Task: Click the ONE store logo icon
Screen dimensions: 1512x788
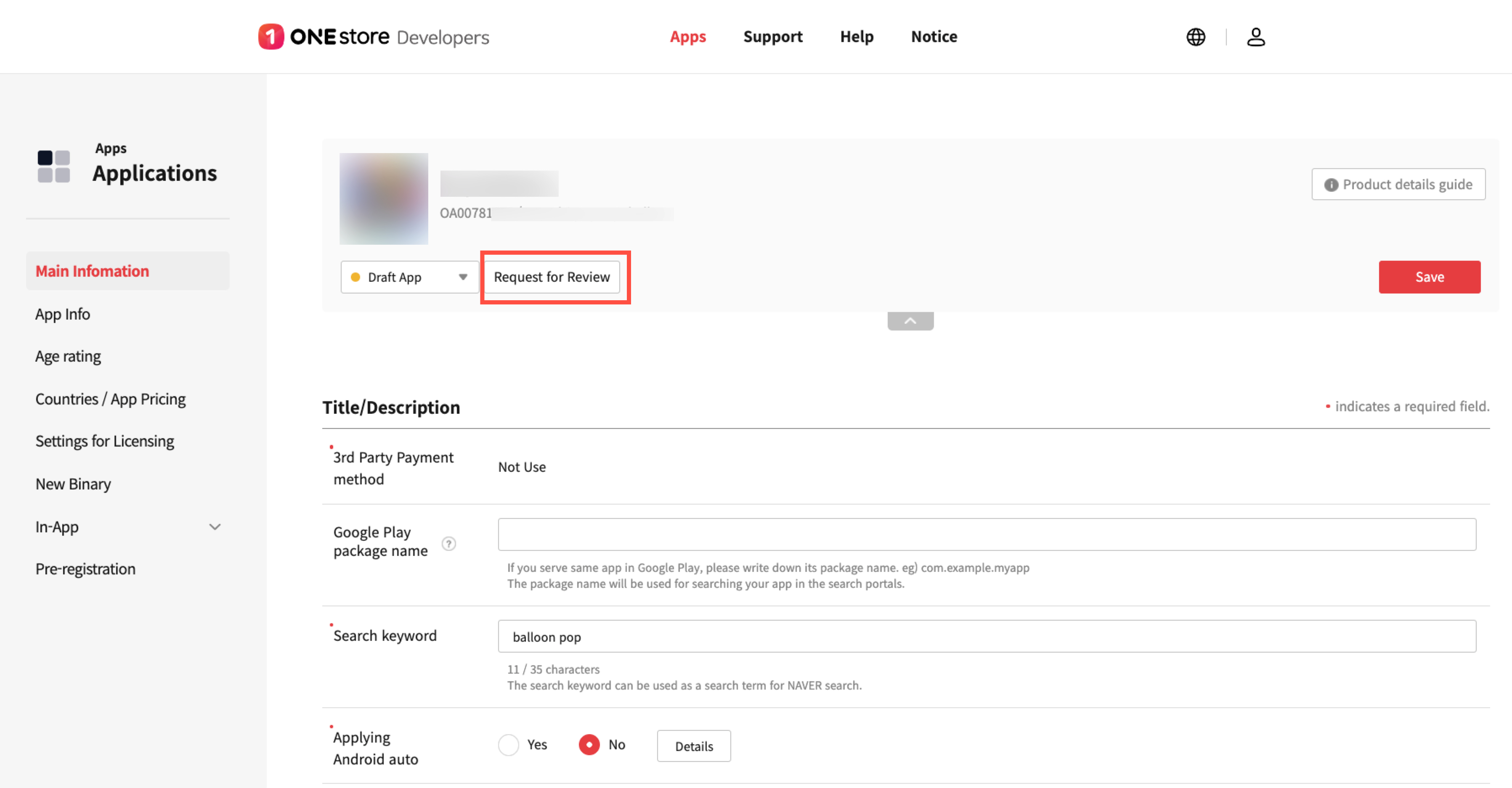Action: tap(271, 37)
